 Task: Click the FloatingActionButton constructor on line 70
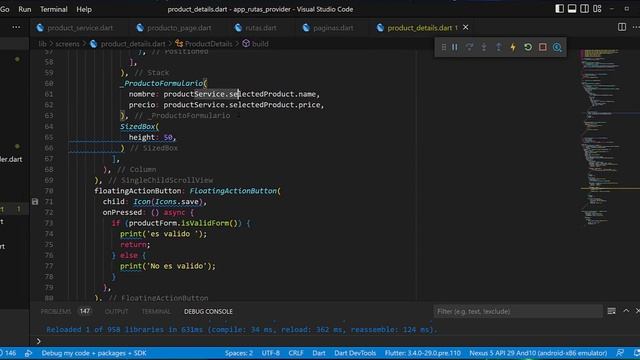(x=233, y=191)
